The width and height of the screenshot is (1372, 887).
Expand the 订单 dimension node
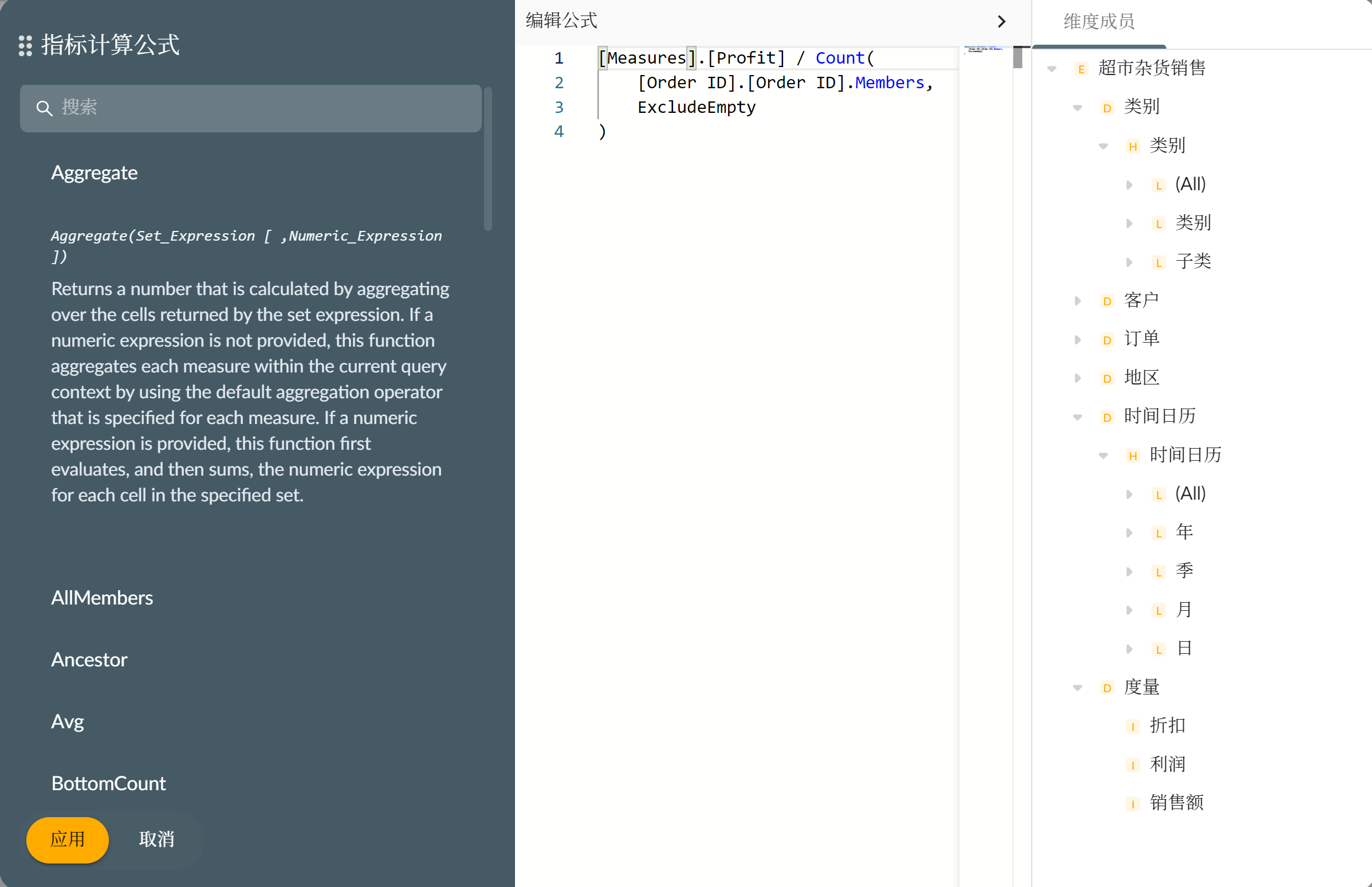[x=1077, y=340]
